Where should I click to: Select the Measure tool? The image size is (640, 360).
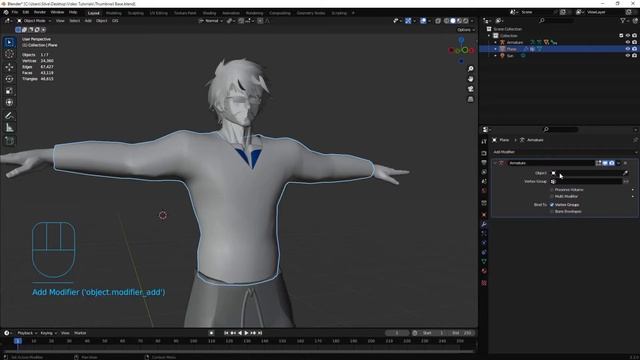pyautogui.click(x=9, y=128)
